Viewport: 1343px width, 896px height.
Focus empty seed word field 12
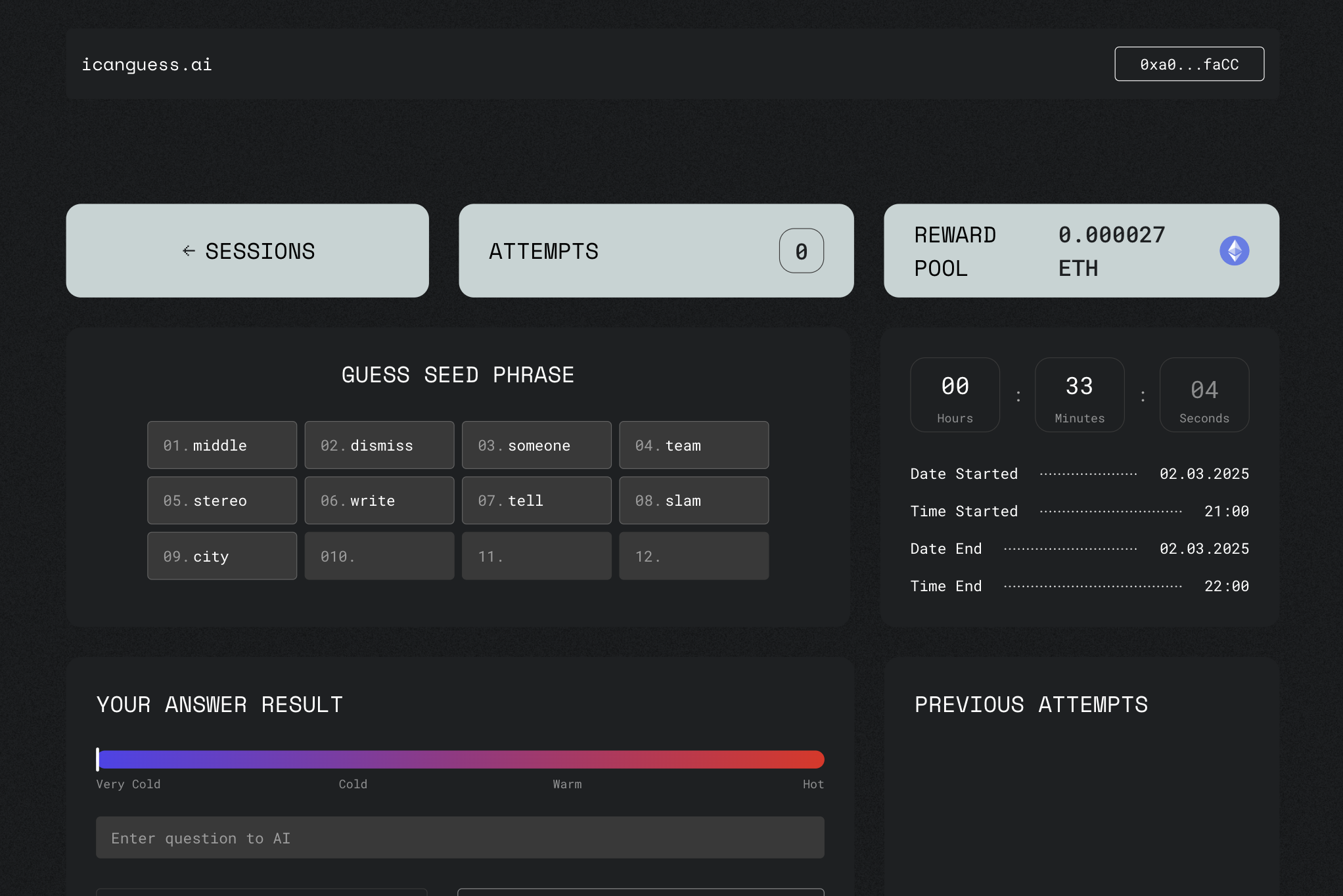click(694, 556)
